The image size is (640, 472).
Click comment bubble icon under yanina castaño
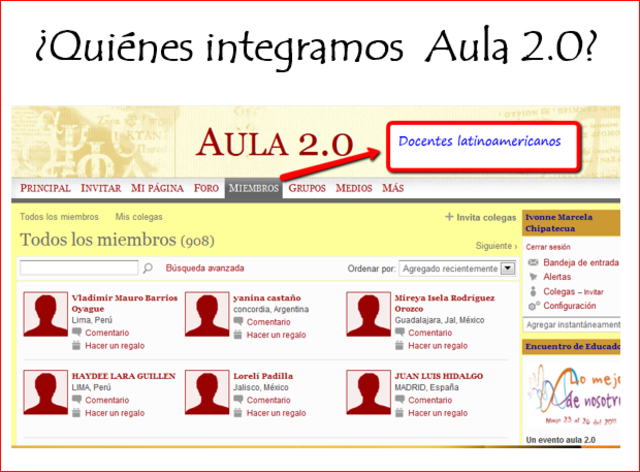tap(238, 322)
